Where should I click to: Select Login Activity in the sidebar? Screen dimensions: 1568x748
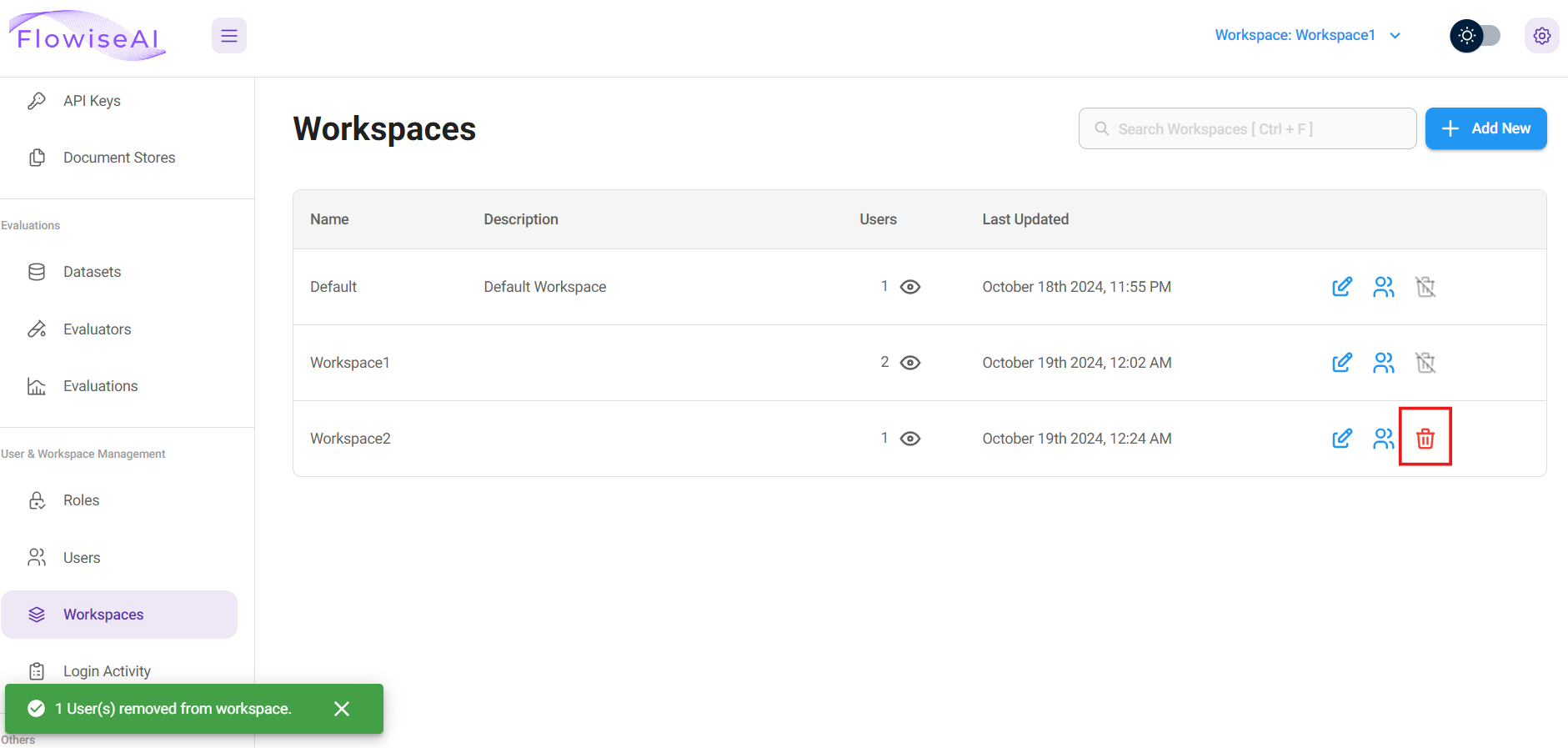point(107,670)
